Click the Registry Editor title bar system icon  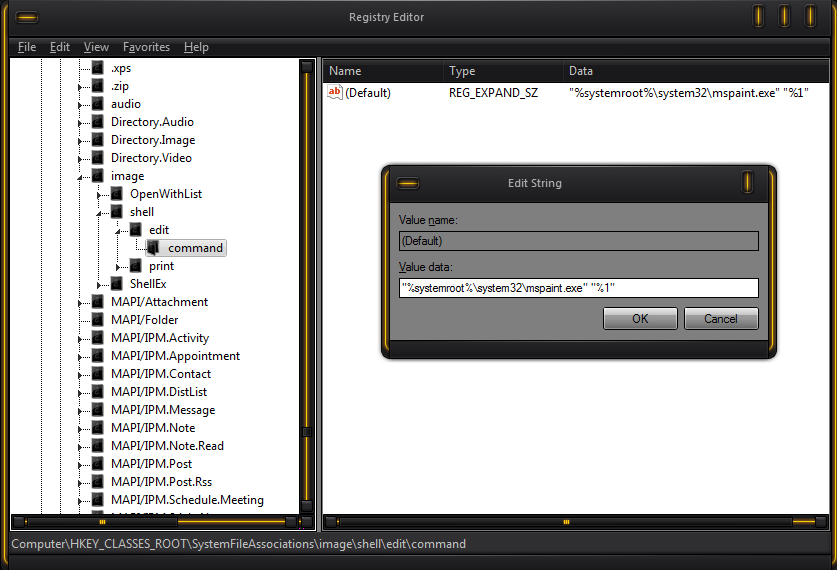(27, 18)
